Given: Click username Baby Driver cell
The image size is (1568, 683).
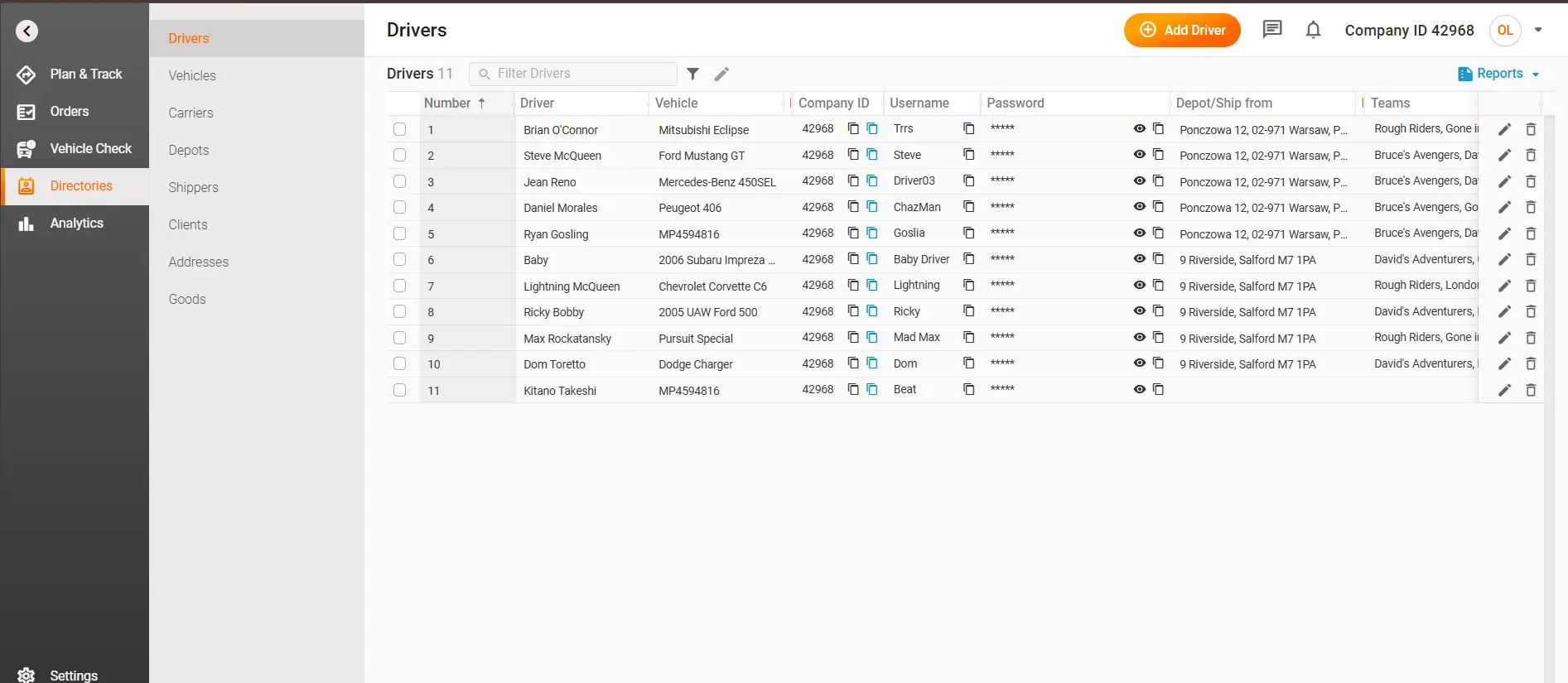Looking at the screenshot, I should click(921, 259).
